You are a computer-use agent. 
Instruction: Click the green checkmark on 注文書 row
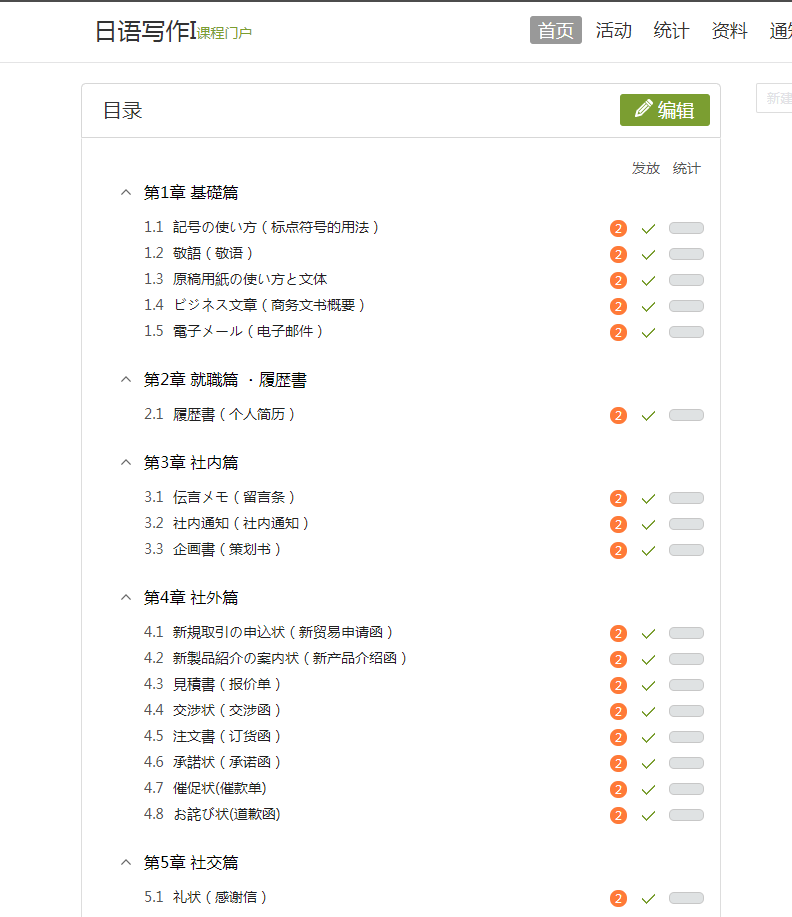tap(648, 738)
